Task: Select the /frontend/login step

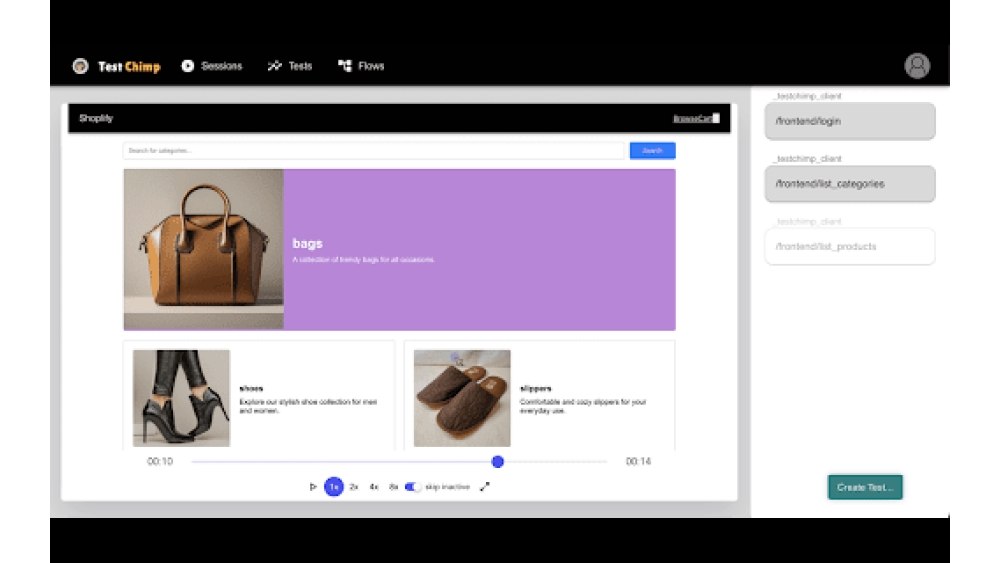Action: 850,121
